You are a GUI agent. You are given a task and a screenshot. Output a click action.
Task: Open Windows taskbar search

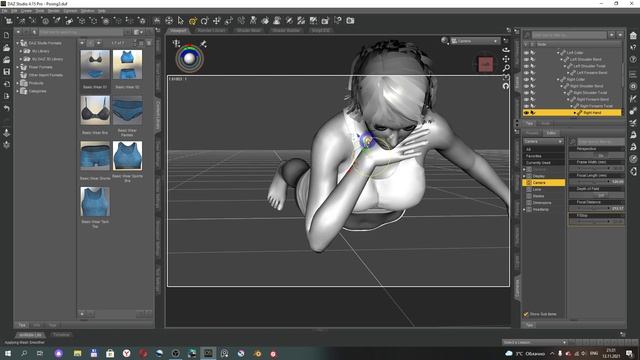(24, 353)
